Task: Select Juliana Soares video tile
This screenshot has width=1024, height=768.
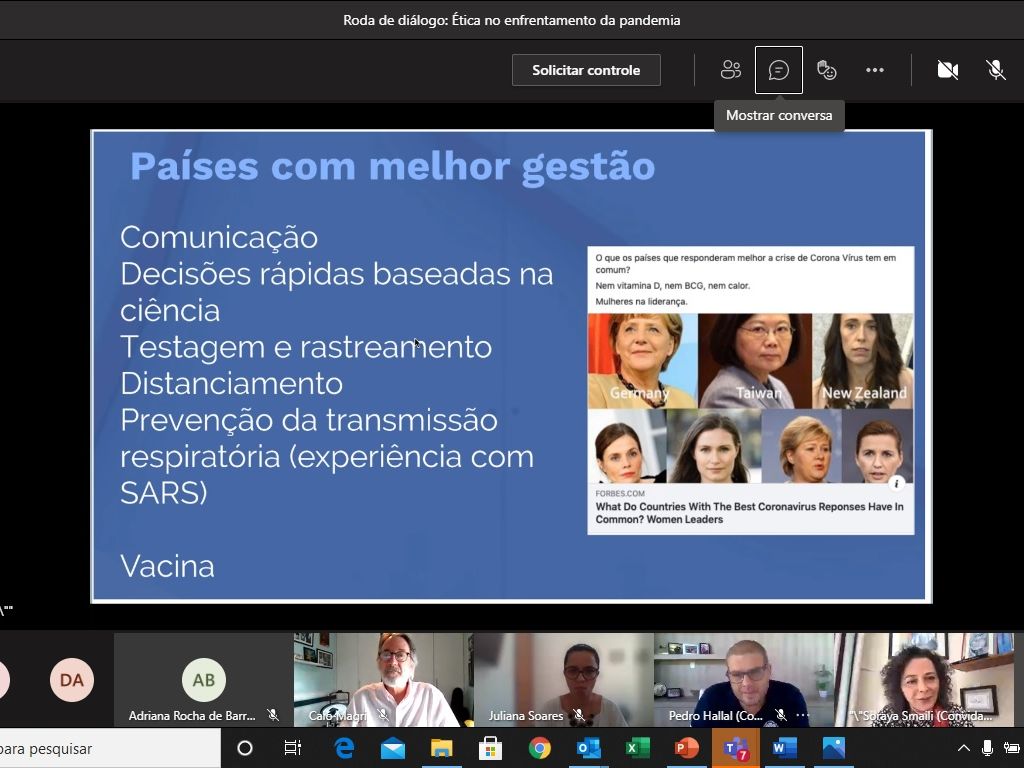Action: [x=563, y=678]
